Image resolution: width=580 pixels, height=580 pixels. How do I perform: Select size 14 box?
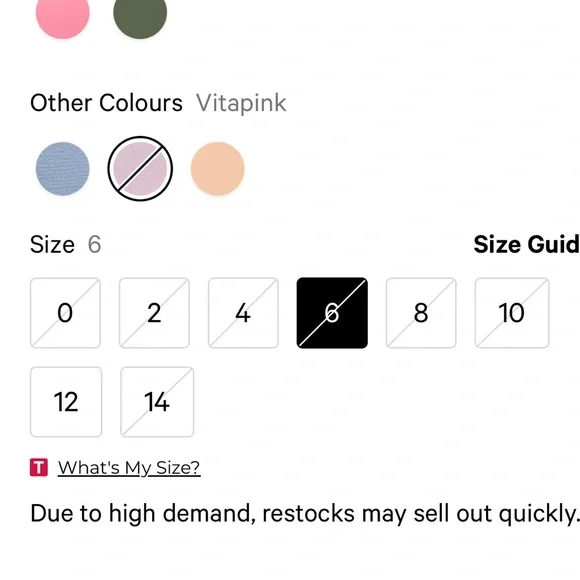157,402
